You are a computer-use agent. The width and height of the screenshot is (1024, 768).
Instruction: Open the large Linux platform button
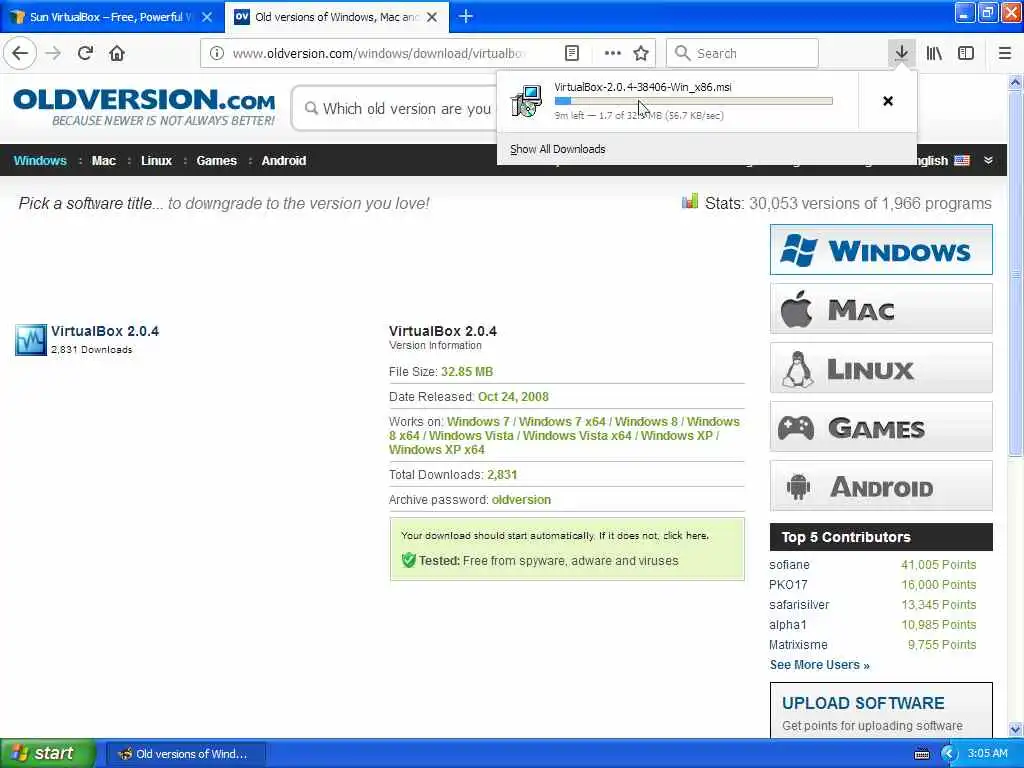[x=881, y=368]
